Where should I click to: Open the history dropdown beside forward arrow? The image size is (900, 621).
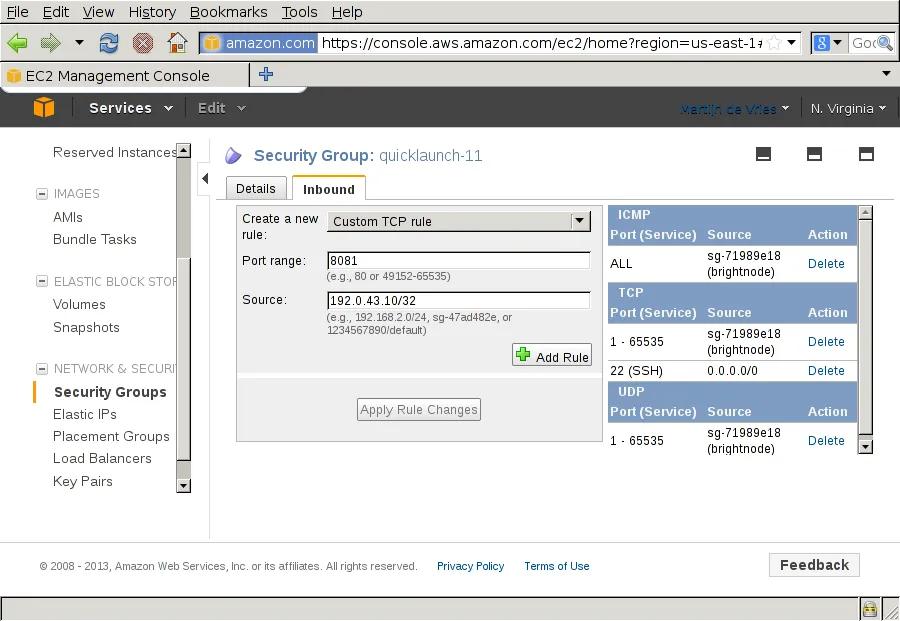click(79, 42)
